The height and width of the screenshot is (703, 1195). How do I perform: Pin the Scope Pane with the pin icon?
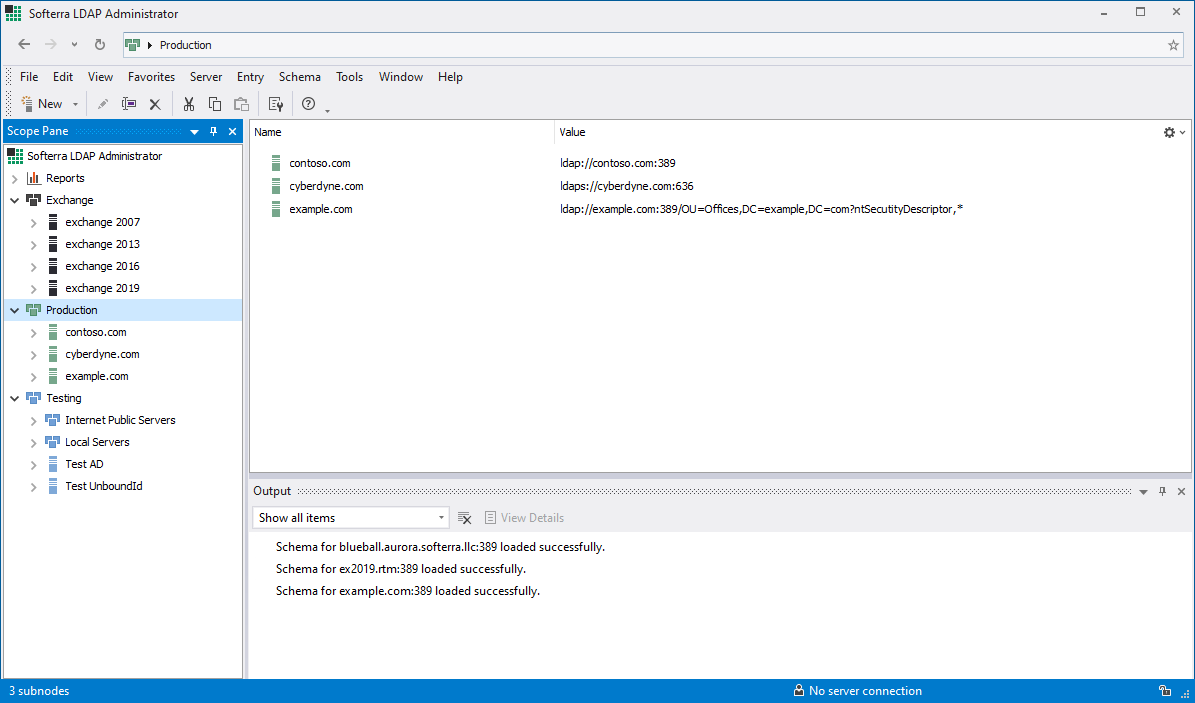click(x=213, y=131)
